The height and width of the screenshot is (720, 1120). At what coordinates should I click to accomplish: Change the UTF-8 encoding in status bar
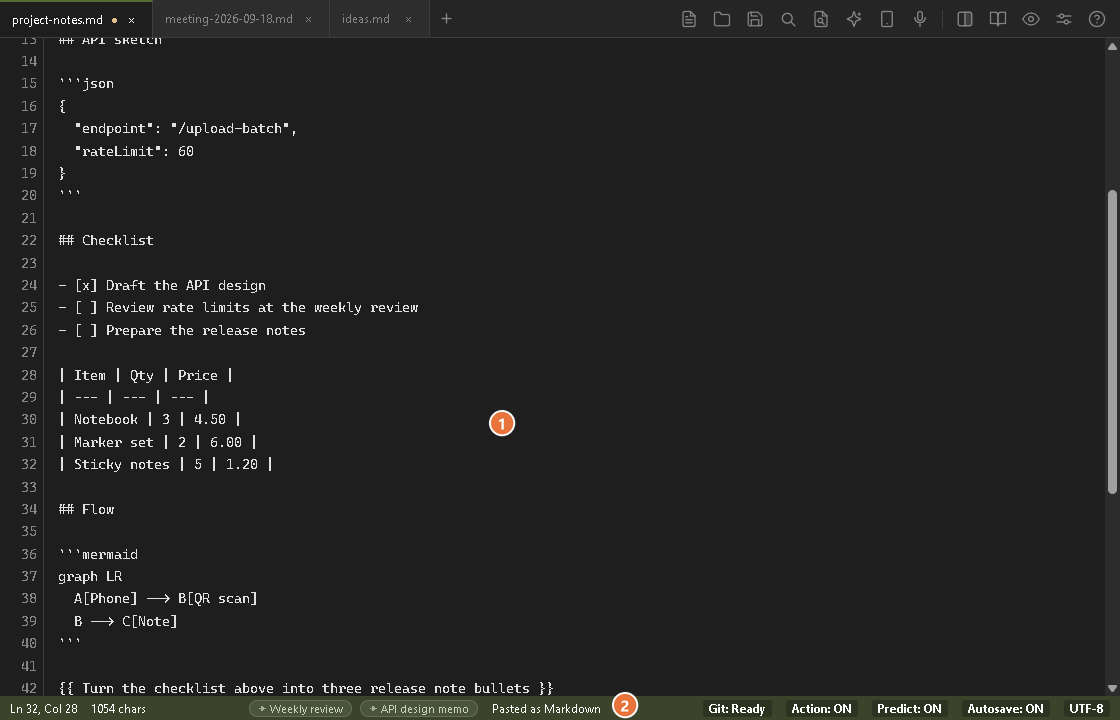[x=1086, y=709]
